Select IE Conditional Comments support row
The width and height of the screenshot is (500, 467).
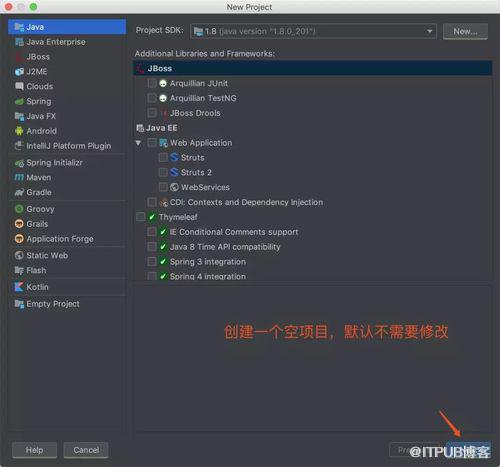click(x=313, y=232)
